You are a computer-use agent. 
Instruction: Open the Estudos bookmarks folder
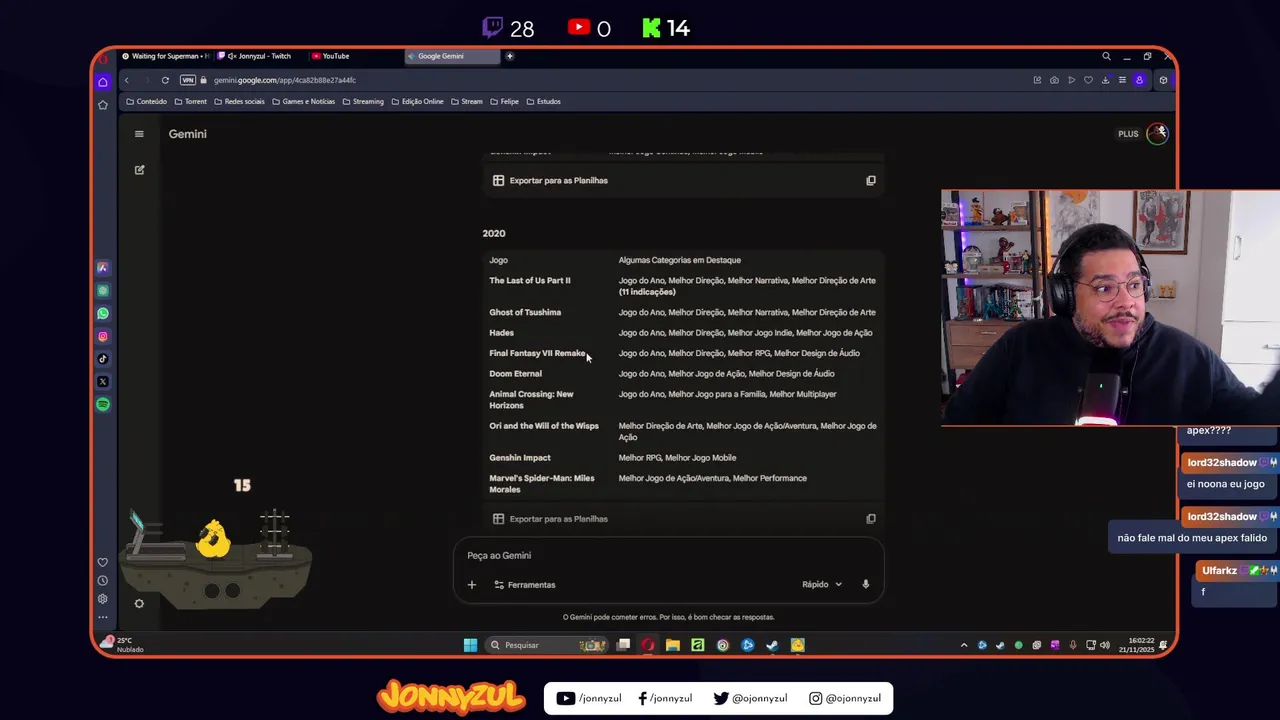(543, 101)
